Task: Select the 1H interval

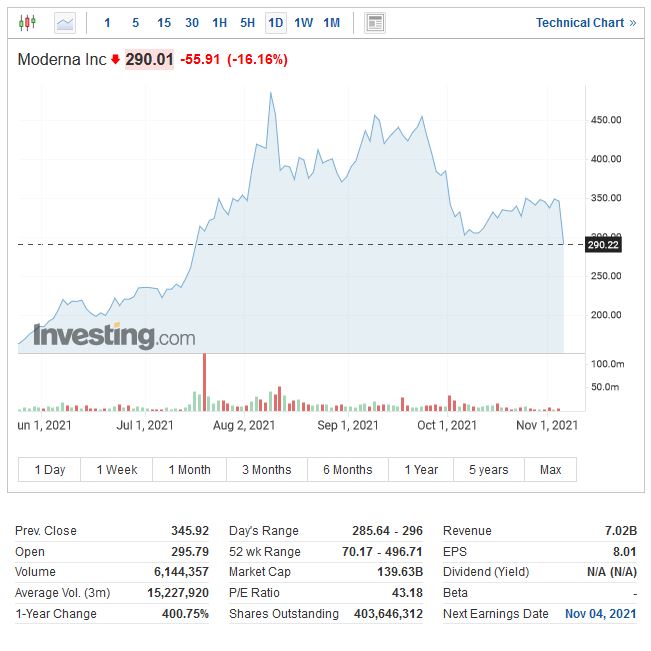Action: point(220,22)
